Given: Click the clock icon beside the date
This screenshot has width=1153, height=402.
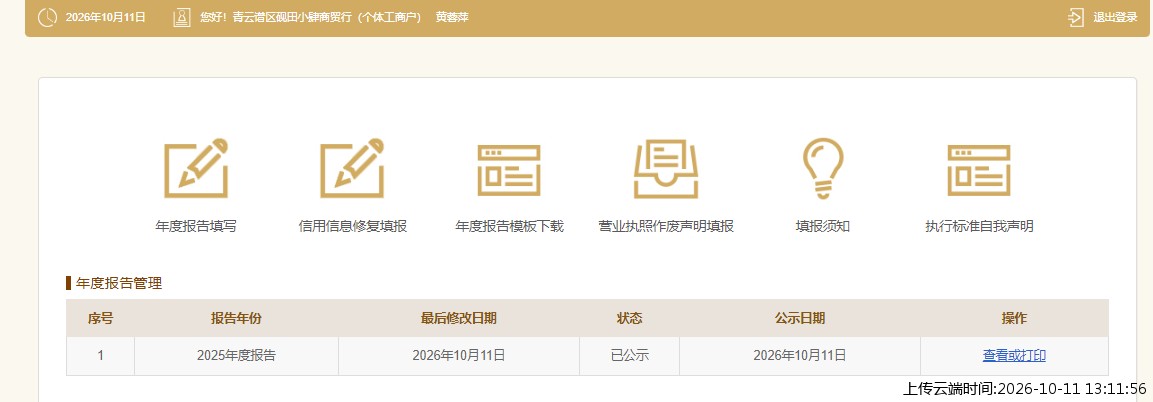Looking at the screenshot, I should (x=47, y=18).
